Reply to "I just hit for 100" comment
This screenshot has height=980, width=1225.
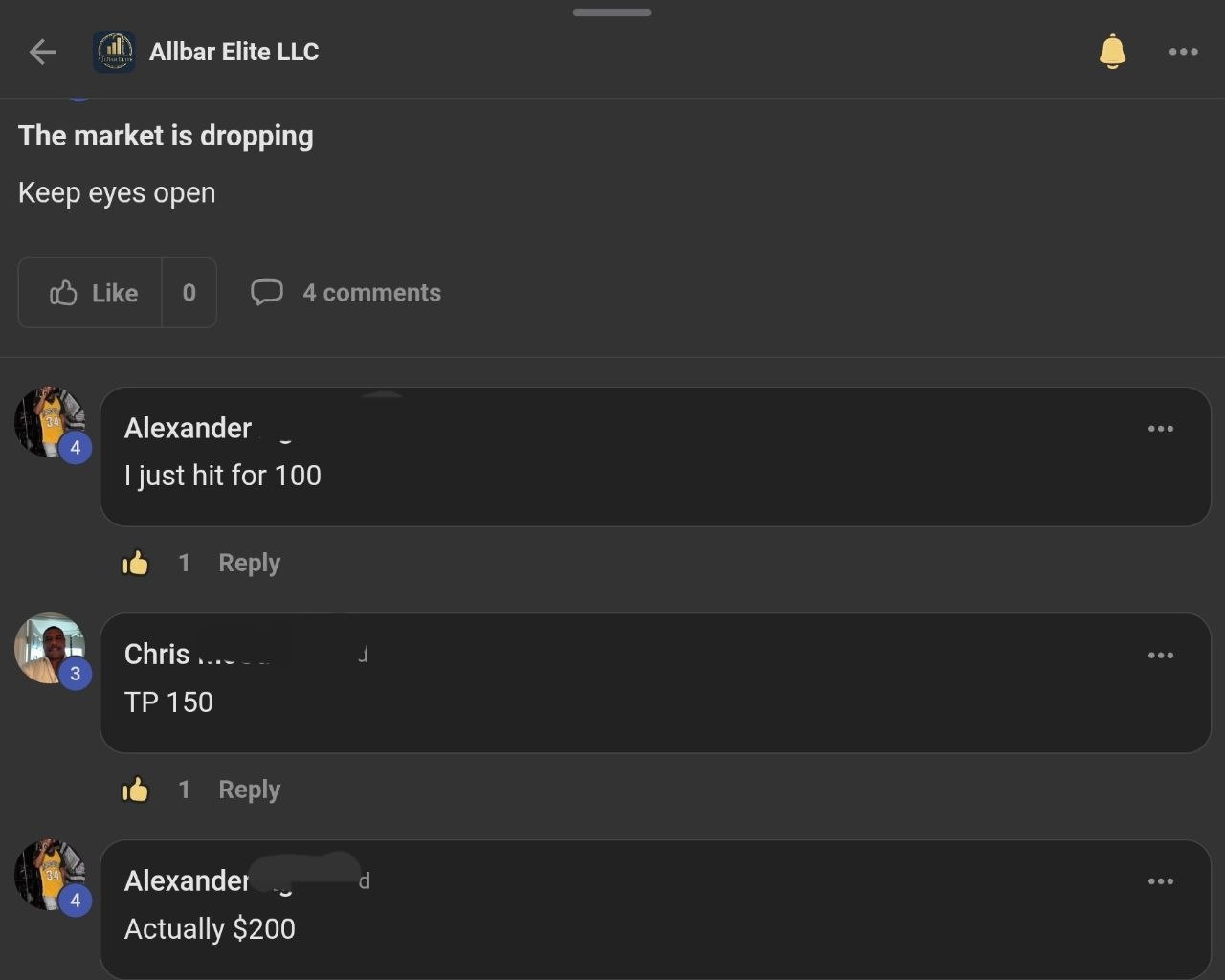(249, 563)
